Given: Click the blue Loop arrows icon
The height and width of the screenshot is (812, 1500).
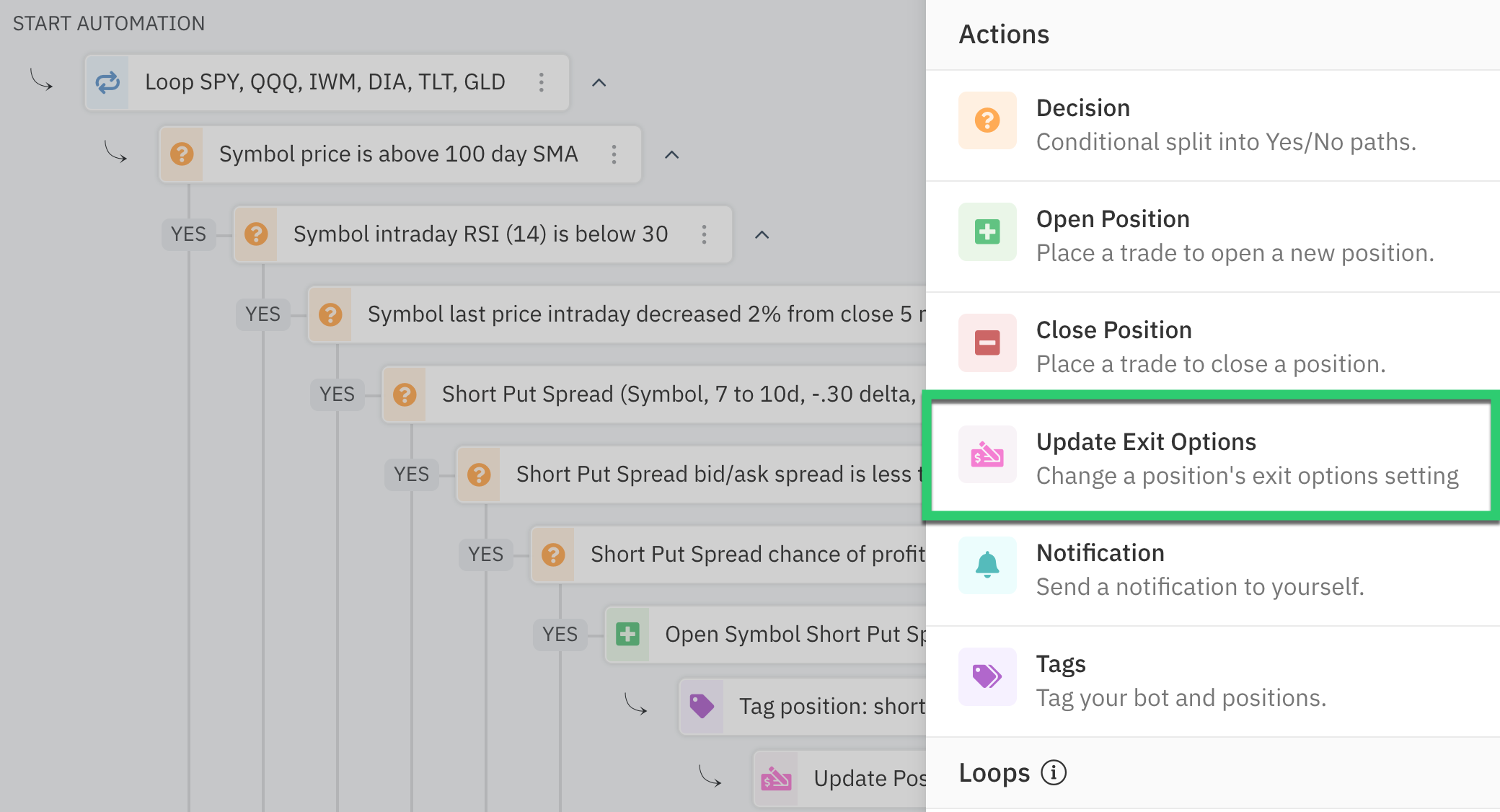Looking at the screenshot, I should coord(107,82).
